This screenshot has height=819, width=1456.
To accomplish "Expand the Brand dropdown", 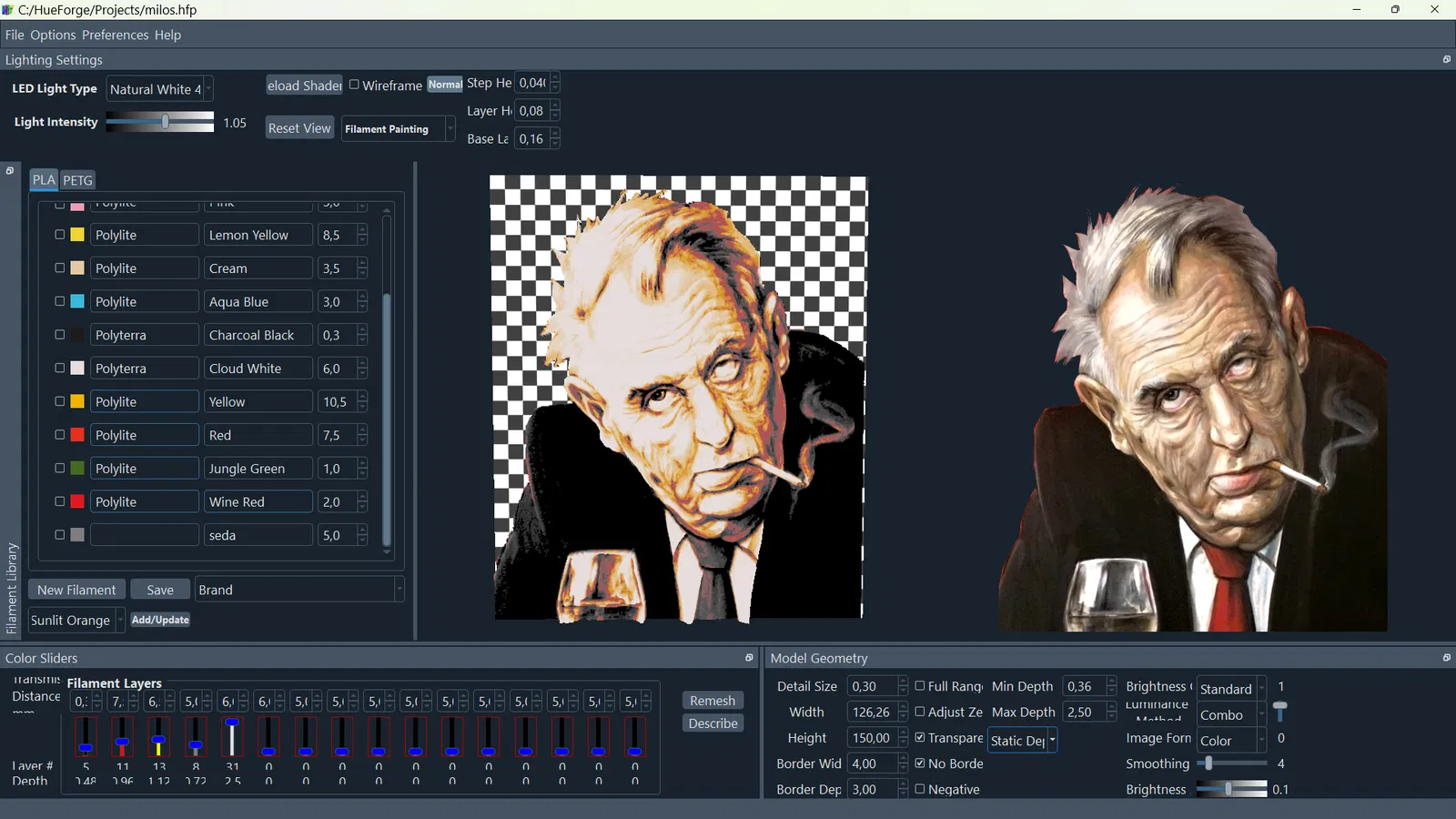I will click(x=299, y=590).
